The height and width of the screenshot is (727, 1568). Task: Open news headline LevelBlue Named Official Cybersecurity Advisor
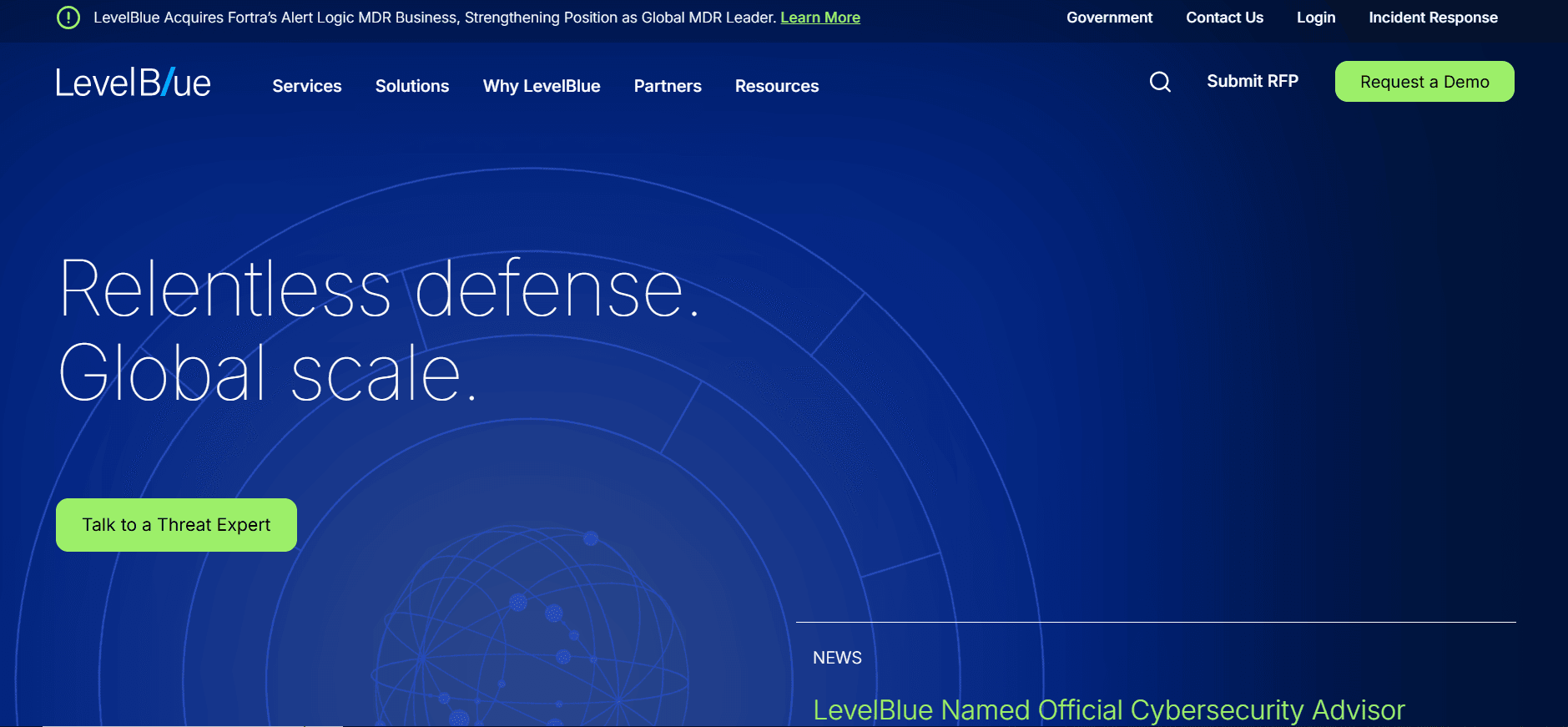1109,710
